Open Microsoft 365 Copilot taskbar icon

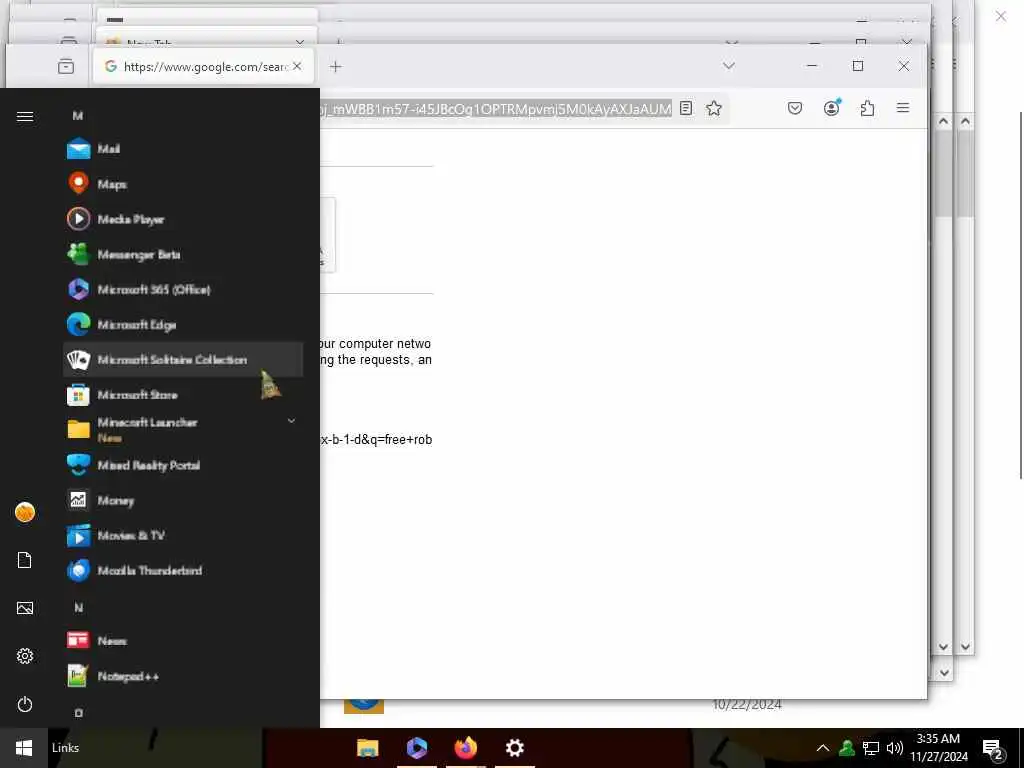point(417,748)
